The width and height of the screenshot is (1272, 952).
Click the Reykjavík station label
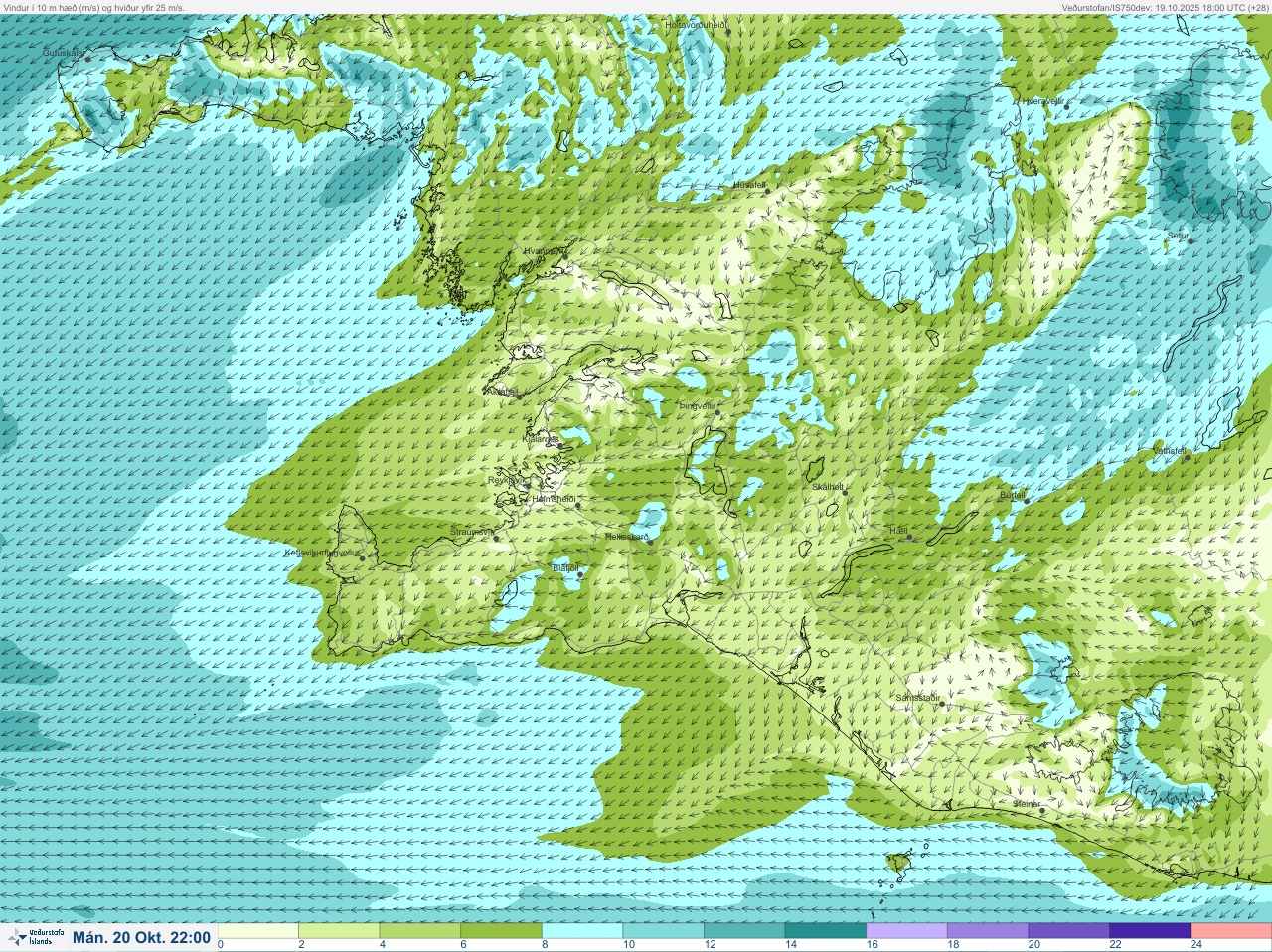(506, 480)
